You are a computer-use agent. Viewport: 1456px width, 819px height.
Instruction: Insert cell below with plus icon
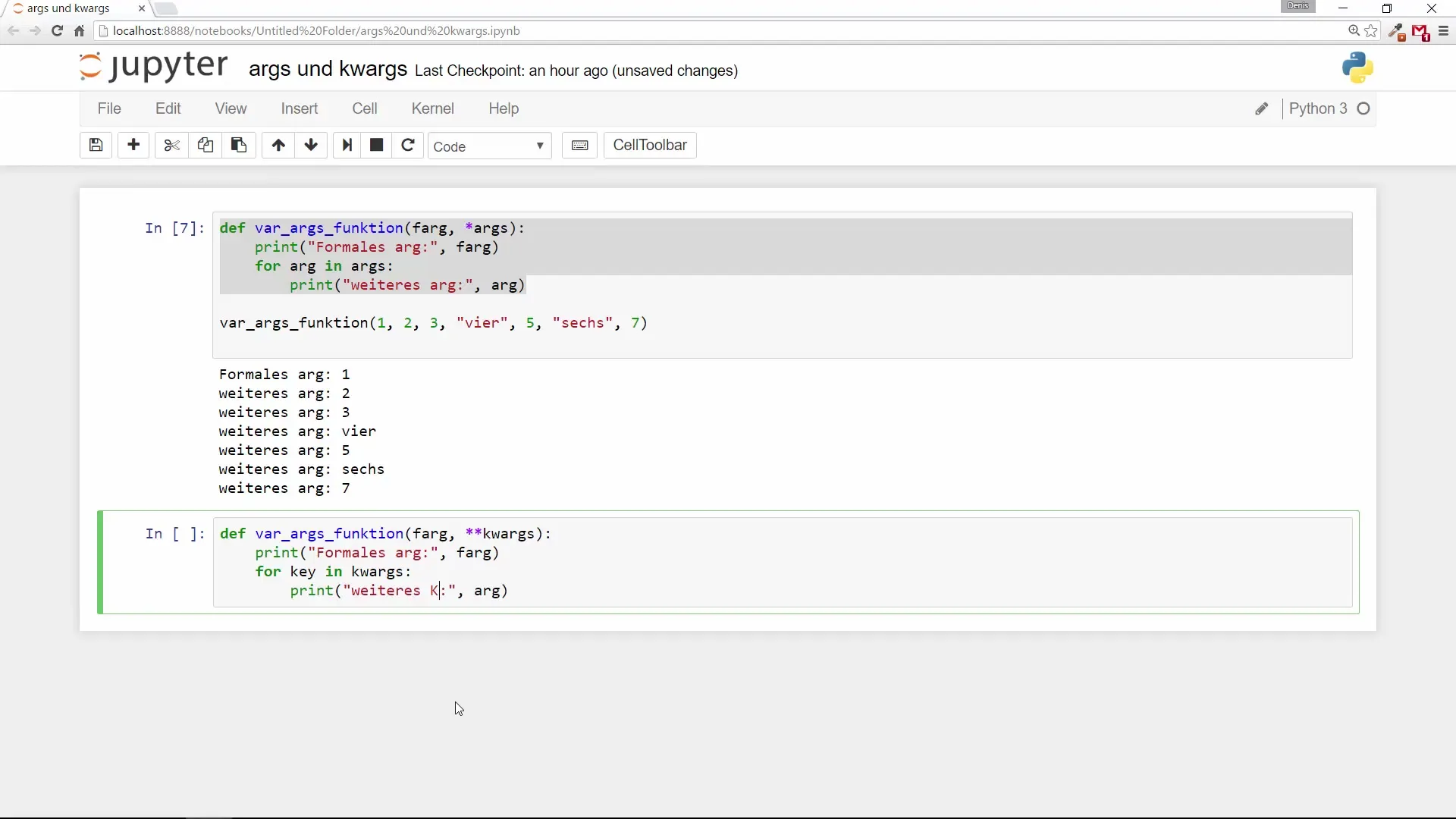(x=133, y=145)
